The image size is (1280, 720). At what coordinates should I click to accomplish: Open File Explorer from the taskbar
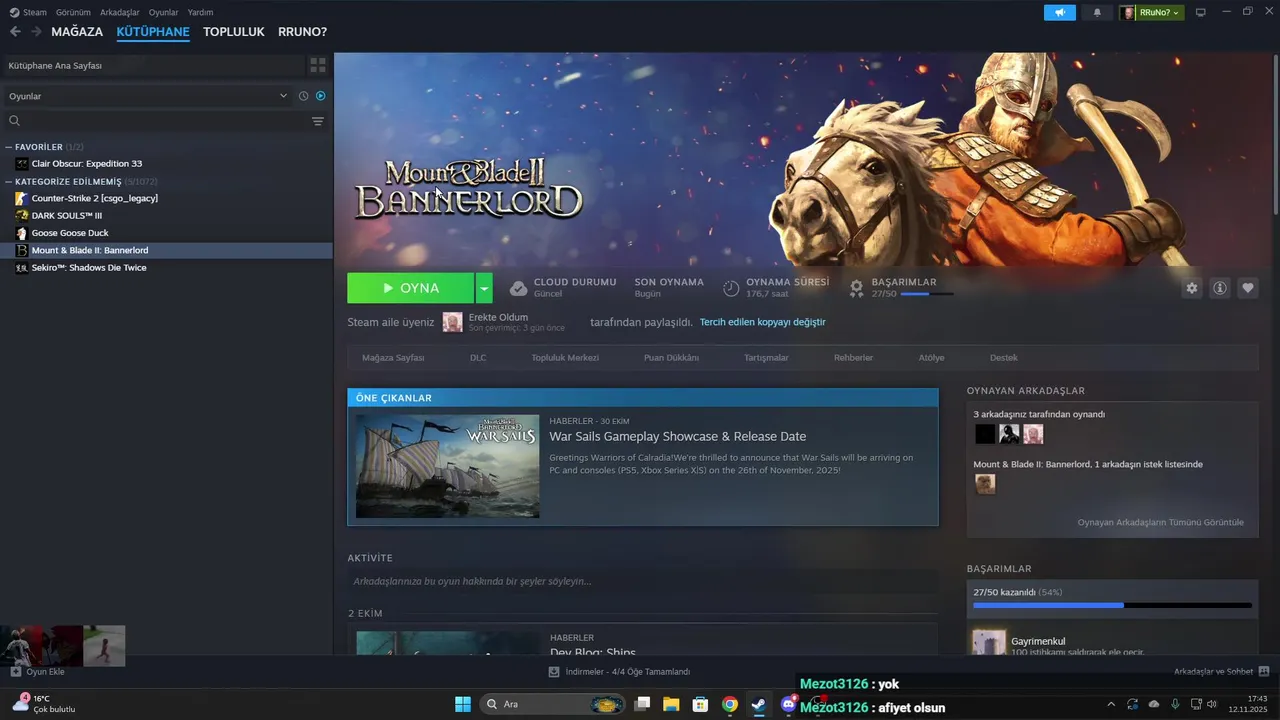pyautogui.click(x=671, y=704)
